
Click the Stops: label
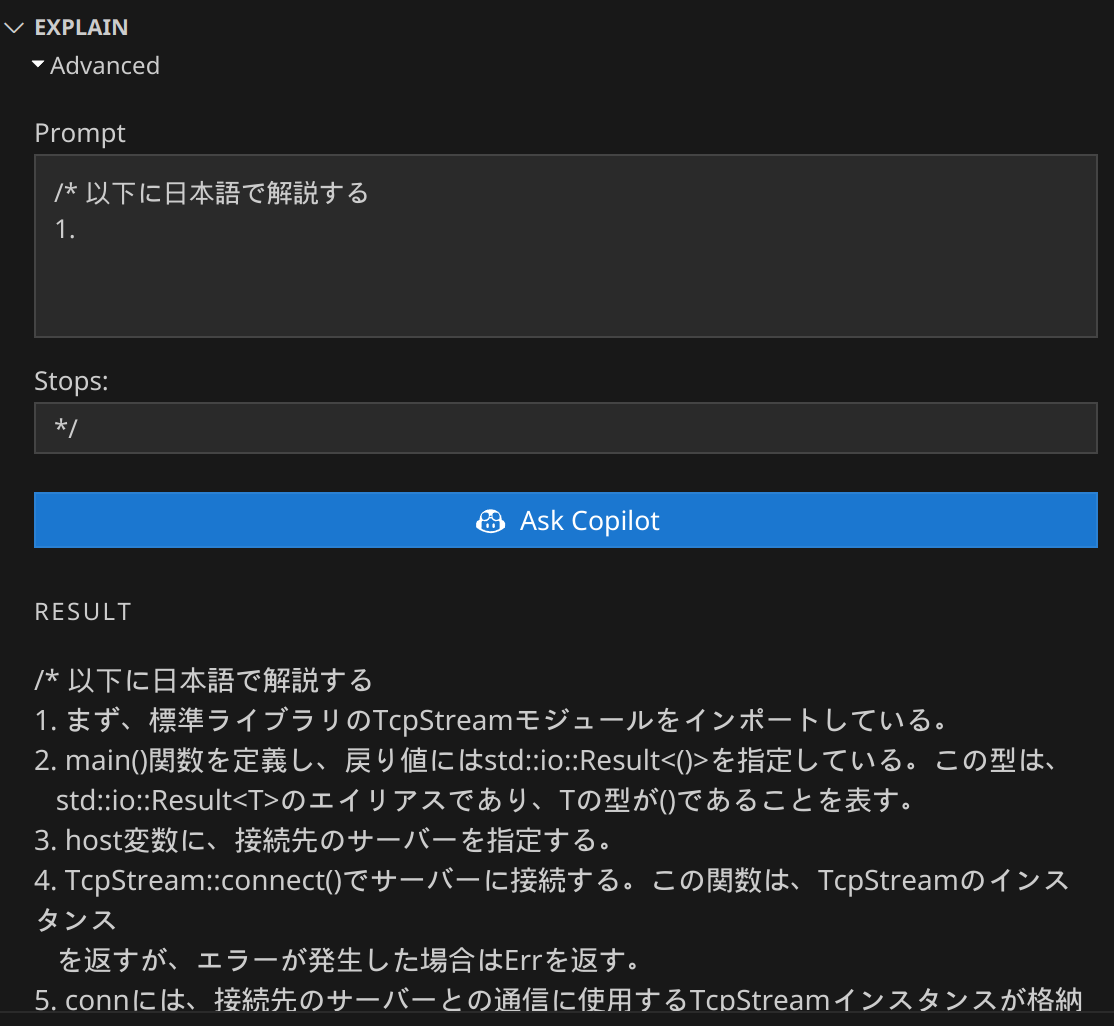(71, 381)
